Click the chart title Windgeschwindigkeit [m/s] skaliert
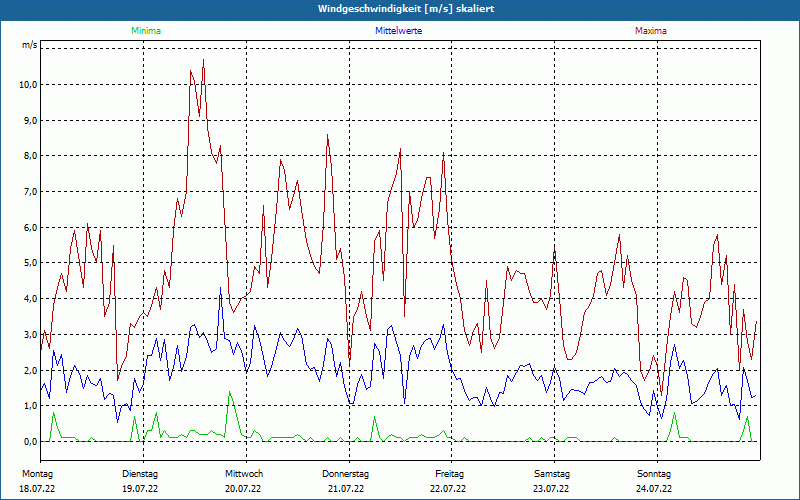The height and width of the screenshot is (500, 800). click(x=406, y=9)
